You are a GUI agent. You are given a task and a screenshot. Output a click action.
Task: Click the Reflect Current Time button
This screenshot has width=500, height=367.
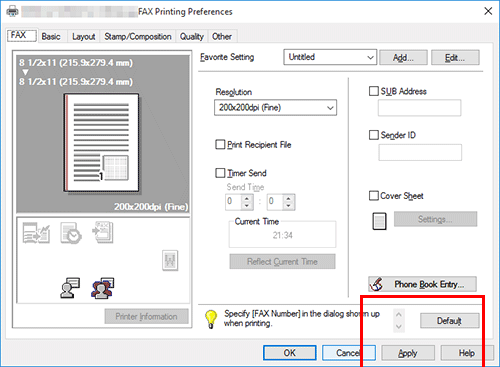(x=282, y=261)
